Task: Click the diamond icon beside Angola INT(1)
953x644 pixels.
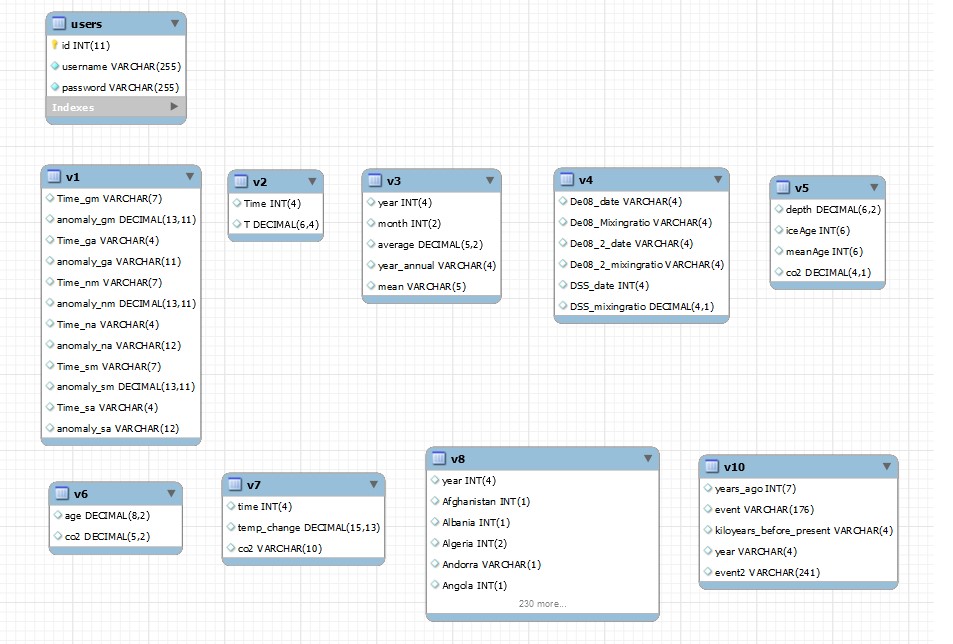Action: (435, 585)
